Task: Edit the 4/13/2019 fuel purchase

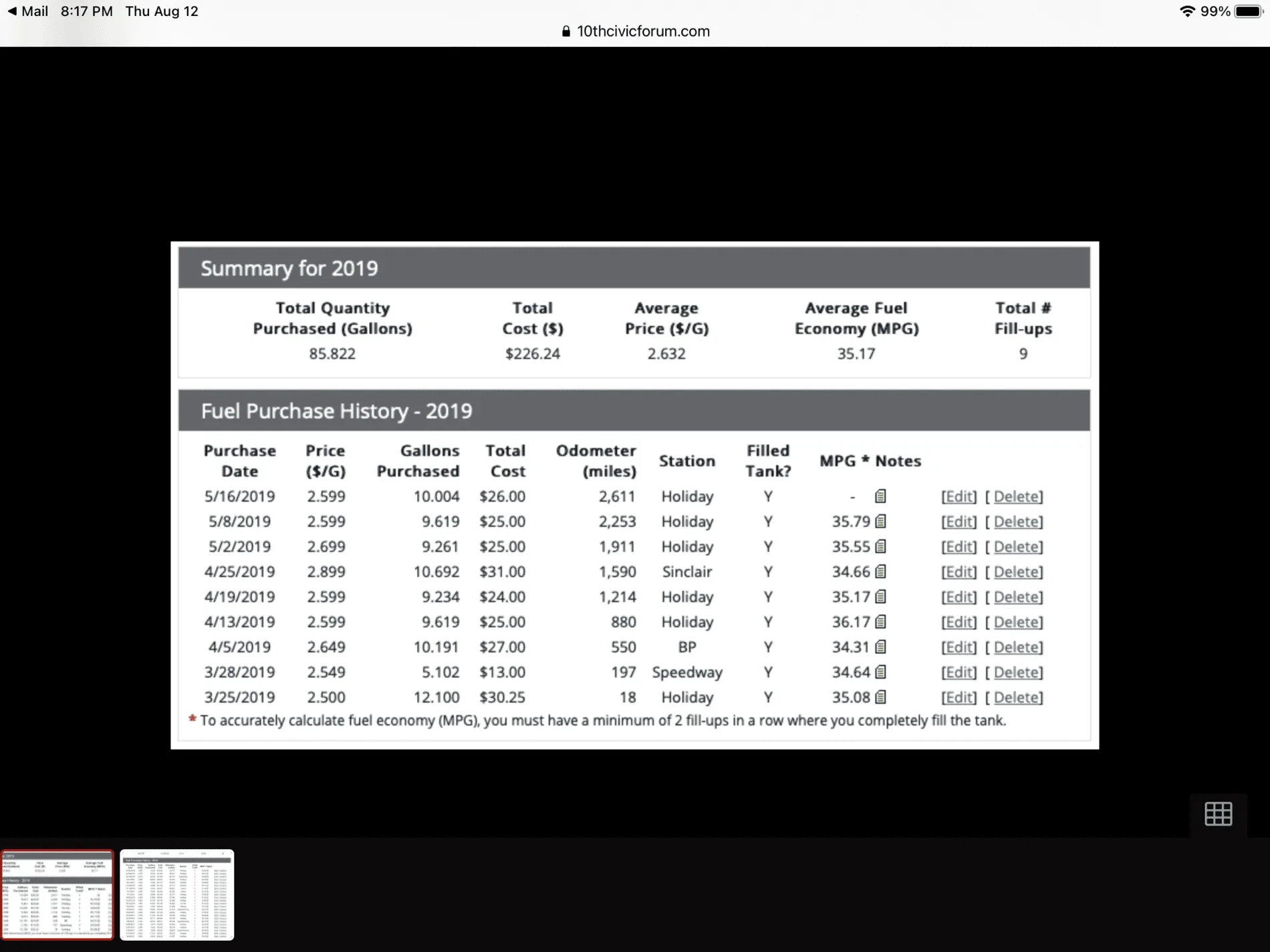Action: [x=959, y=622]
